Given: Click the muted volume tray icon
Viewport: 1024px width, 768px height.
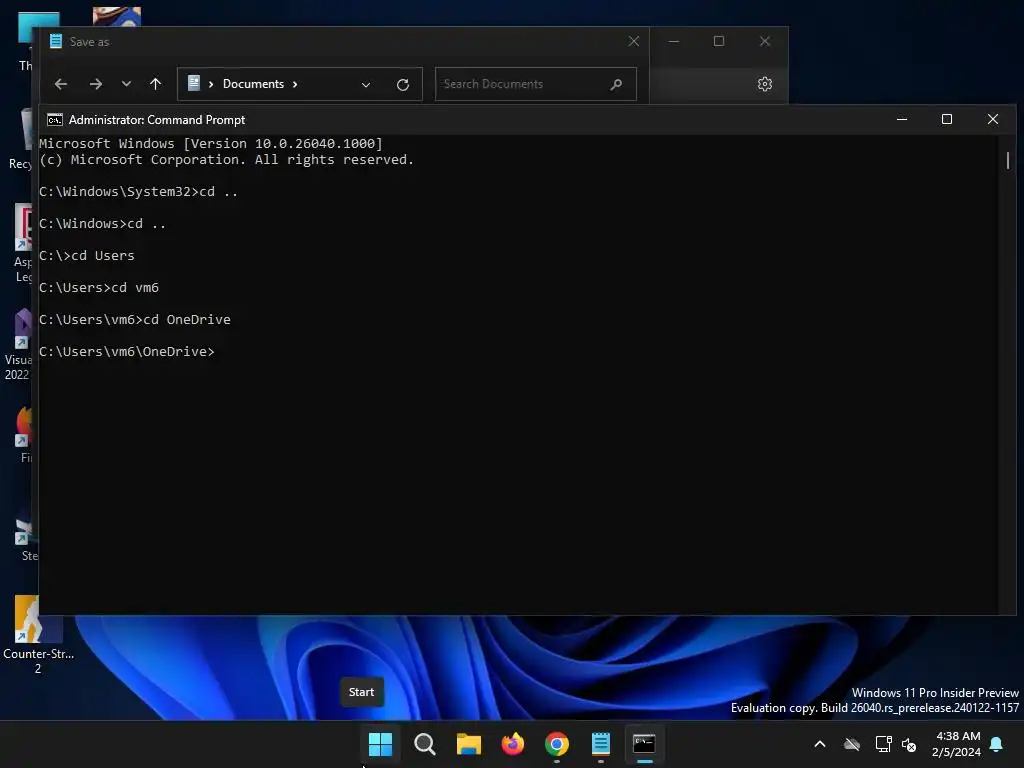Looking at the screenshot, I should 908,744.
